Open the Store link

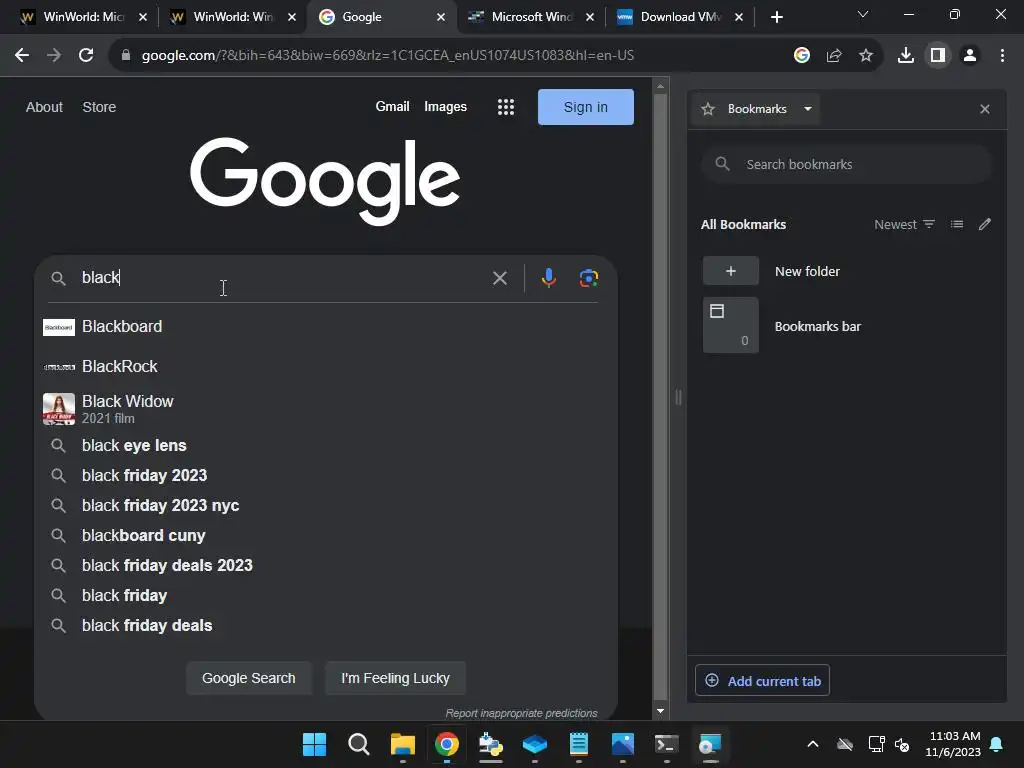tap(99, 107)
